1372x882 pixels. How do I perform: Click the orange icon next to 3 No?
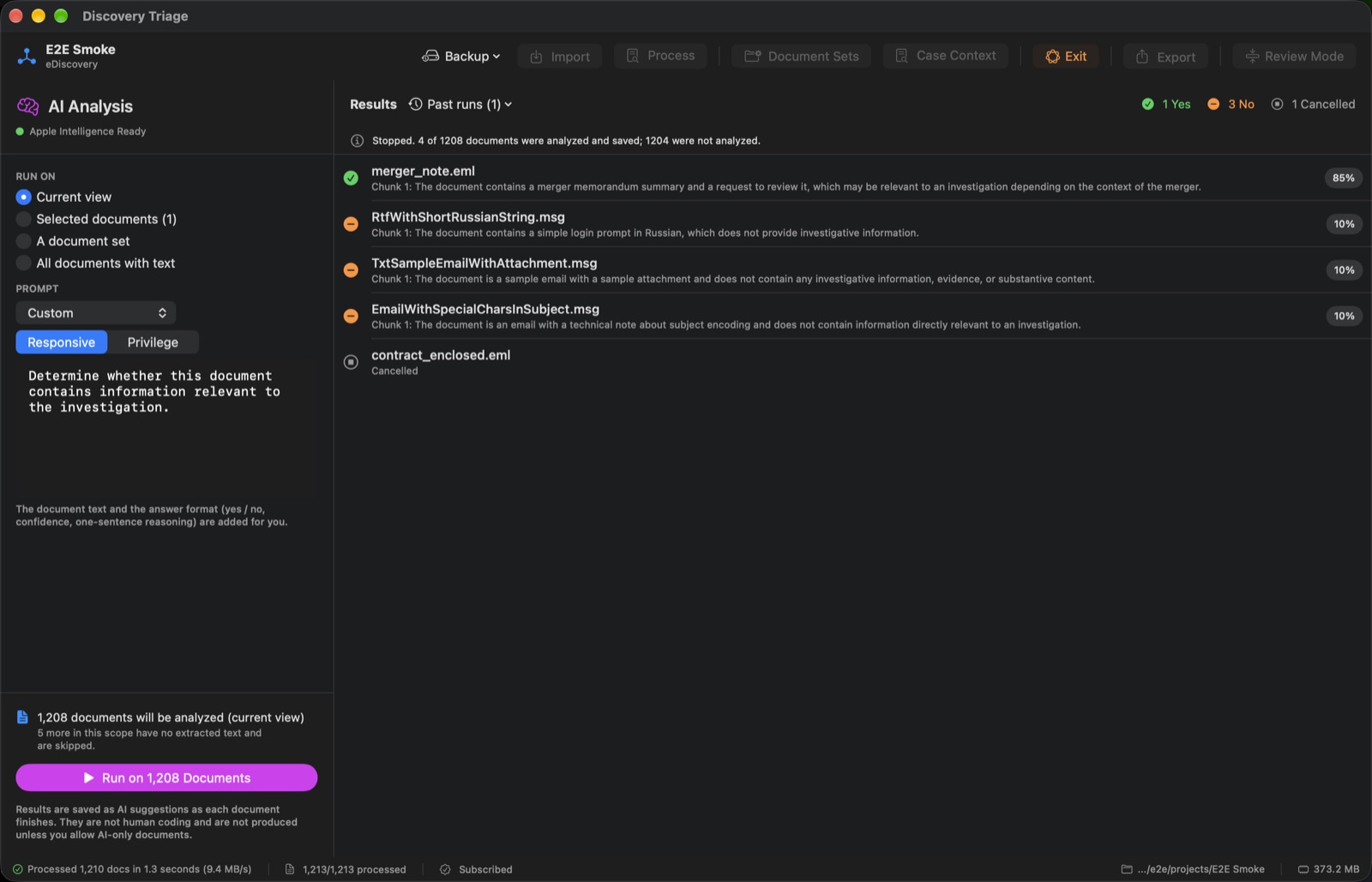pyautogui.click(x=1213, y=104)
